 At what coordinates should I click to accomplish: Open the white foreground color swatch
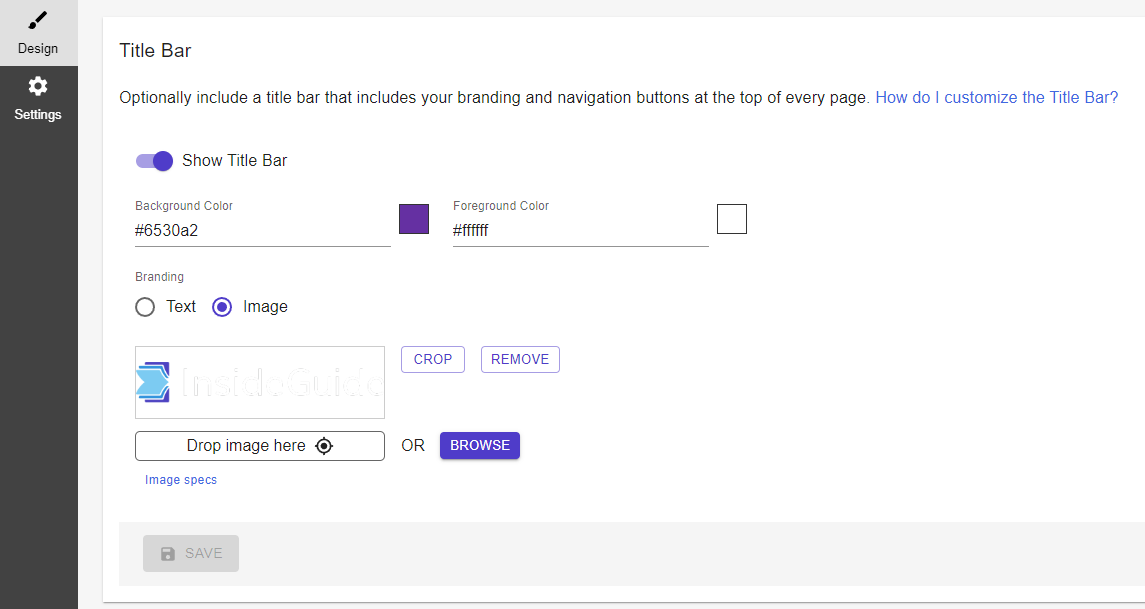[732, 219]
